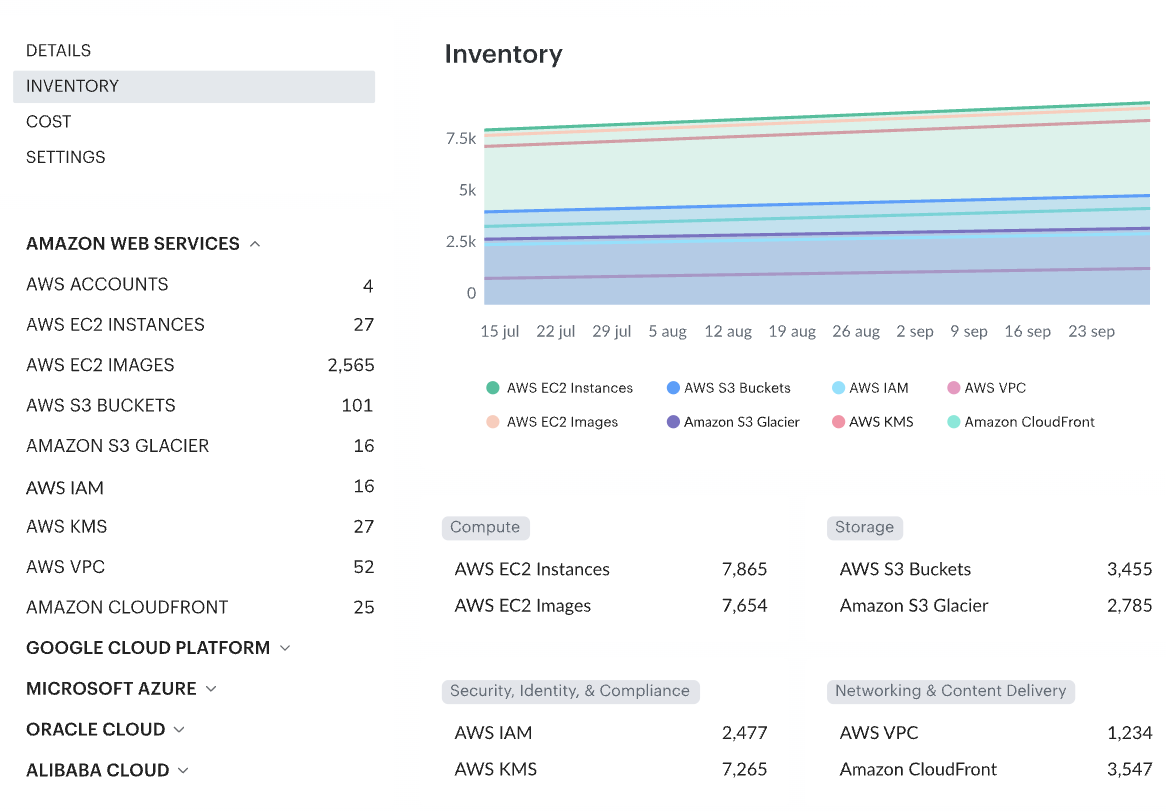Expand the Alibaba Cloud group

(184, 771)
